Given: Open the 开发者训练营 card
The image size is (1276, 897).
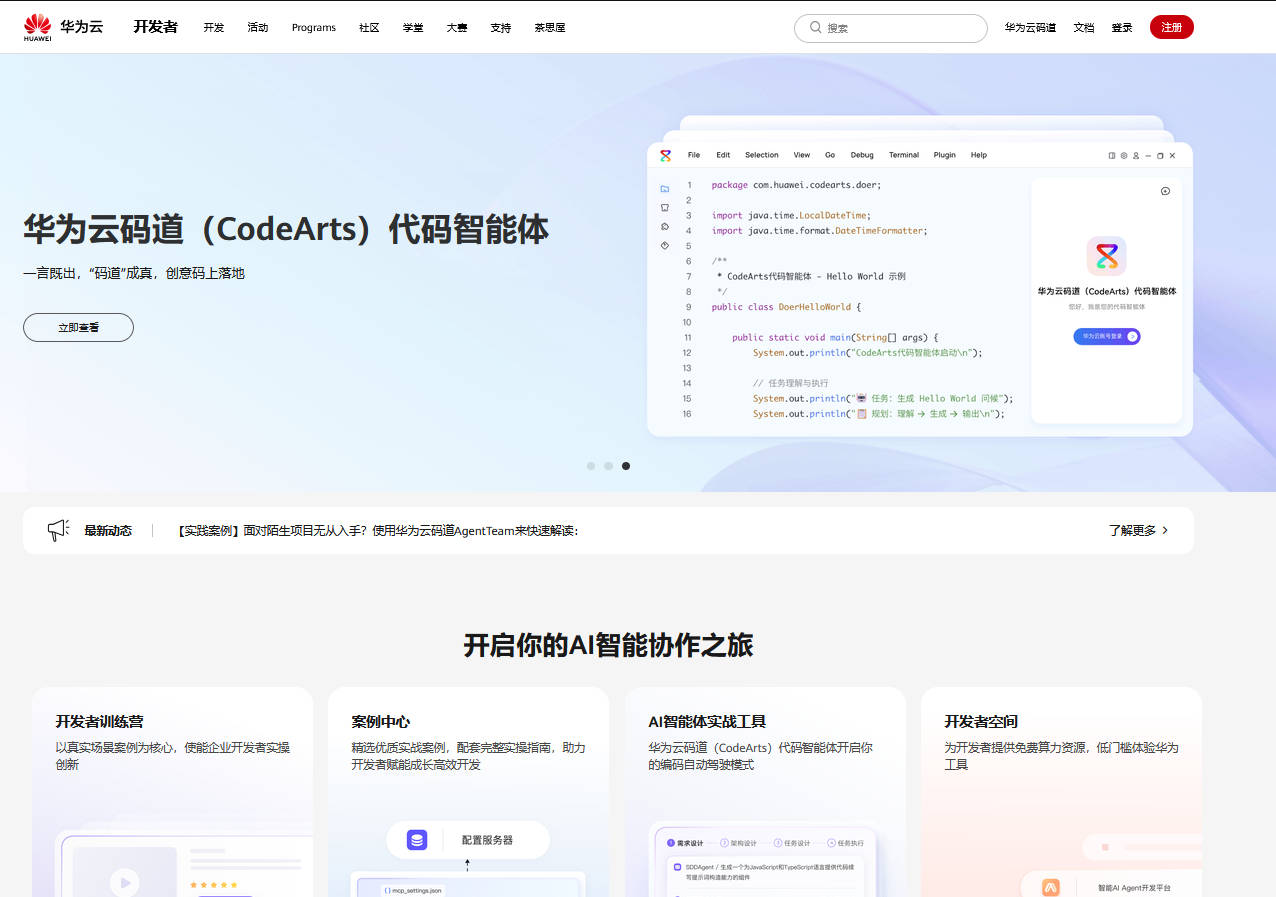Looking at the screenshot, I should [x=172, y=791].
